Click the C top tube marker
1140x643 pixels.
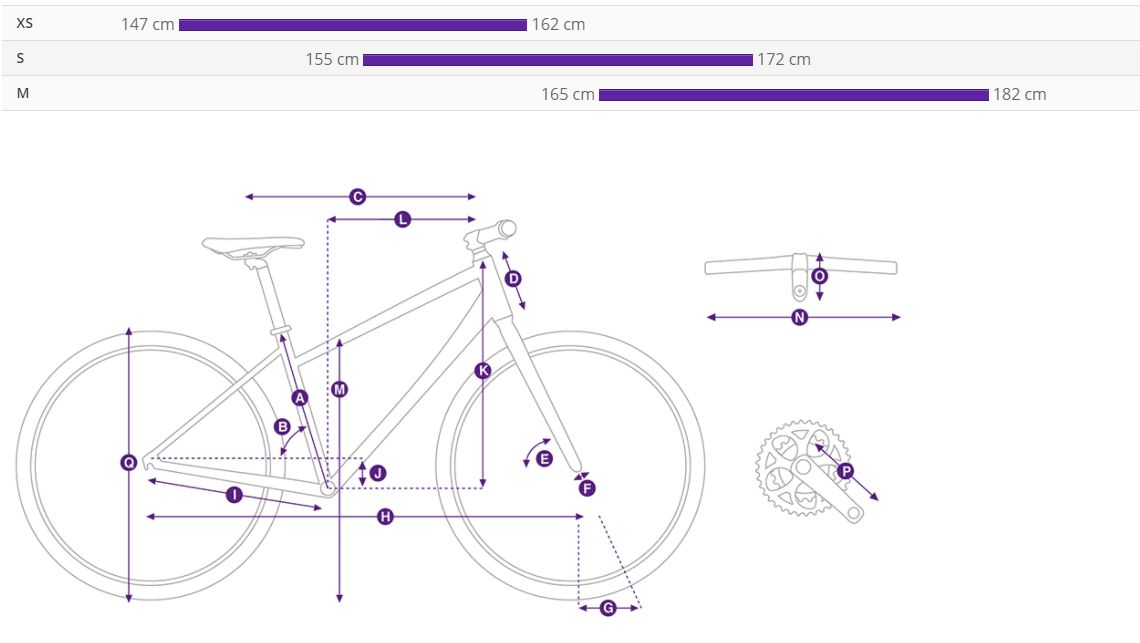point(358,197)
